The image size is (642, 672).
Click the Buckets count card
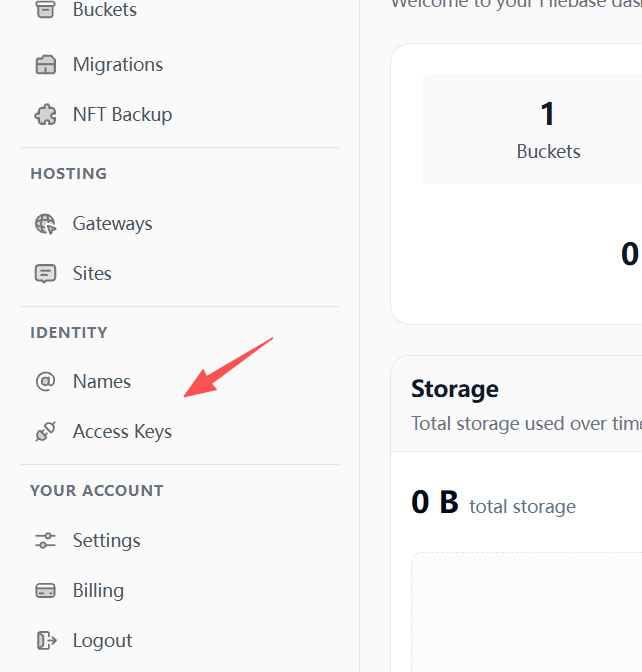(x=531, y=129)
